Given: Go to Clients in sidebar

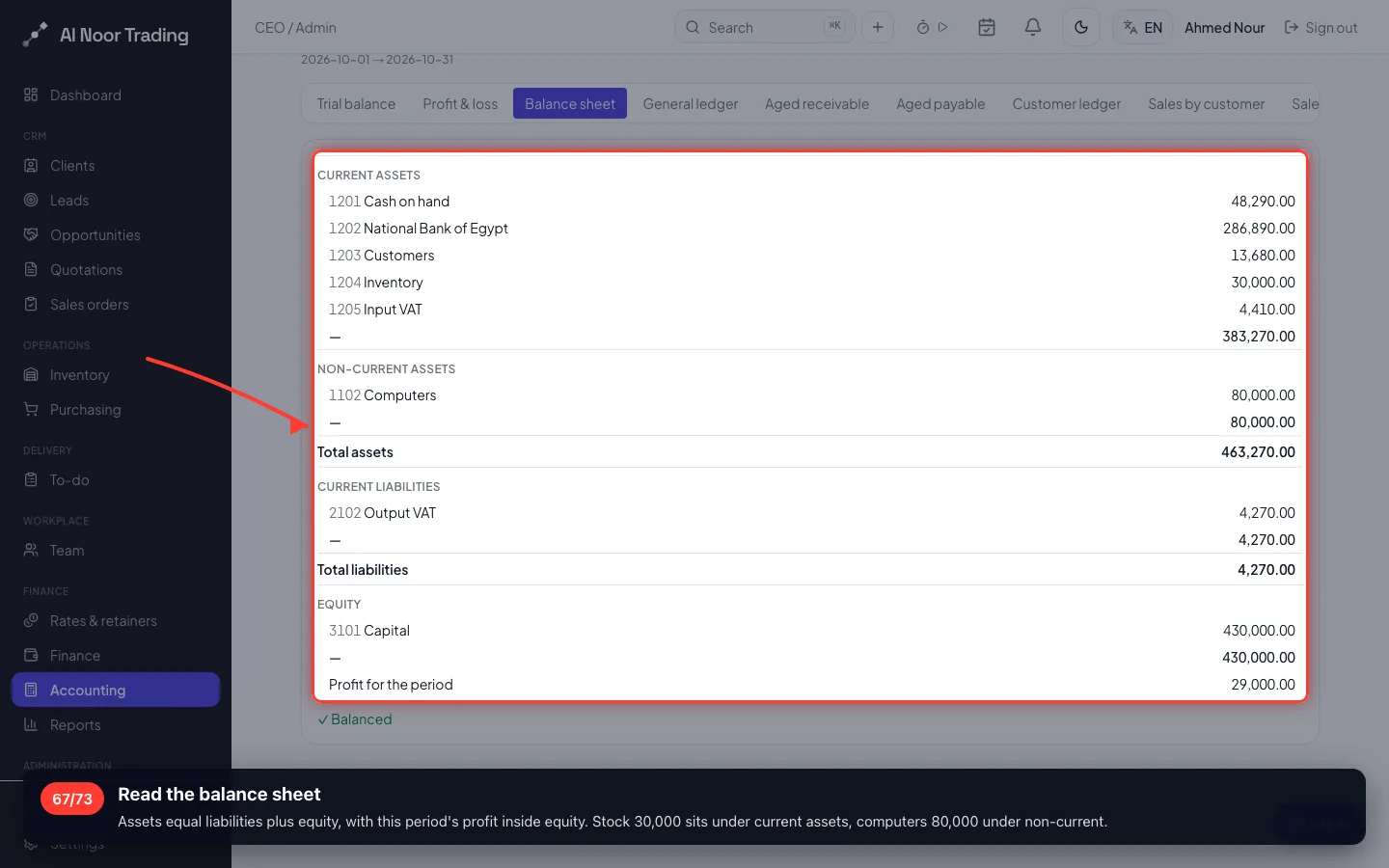Looking at the screenshot, I should click(x=72, y=165).
